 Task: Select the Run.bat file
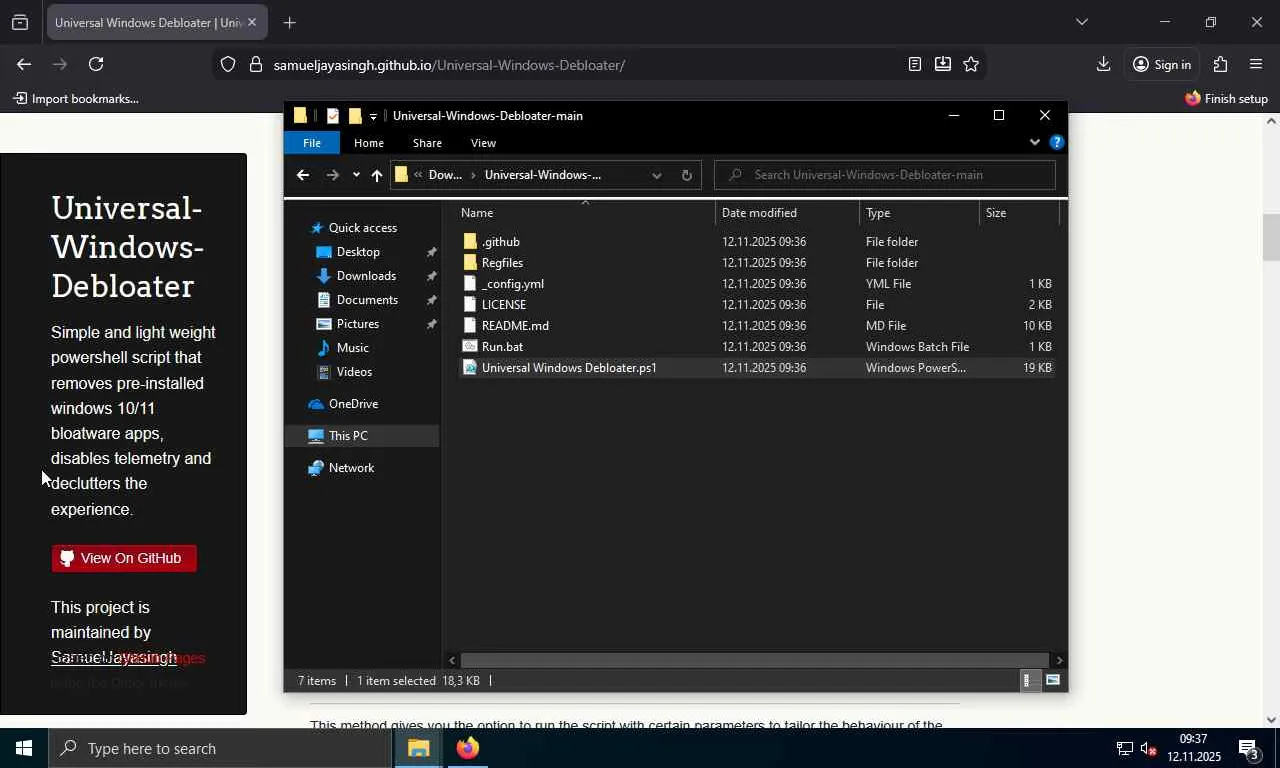coord(757,347)
